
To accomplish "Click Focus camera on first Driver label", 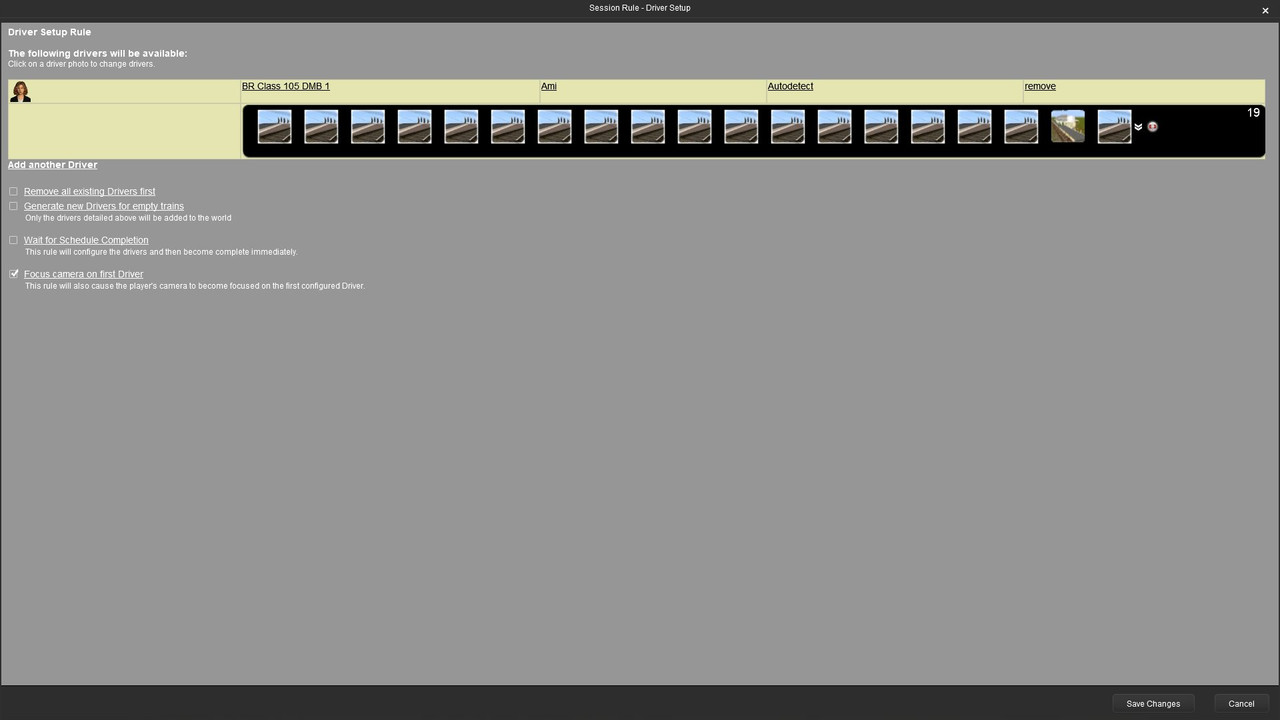I will tap(84, 274).
